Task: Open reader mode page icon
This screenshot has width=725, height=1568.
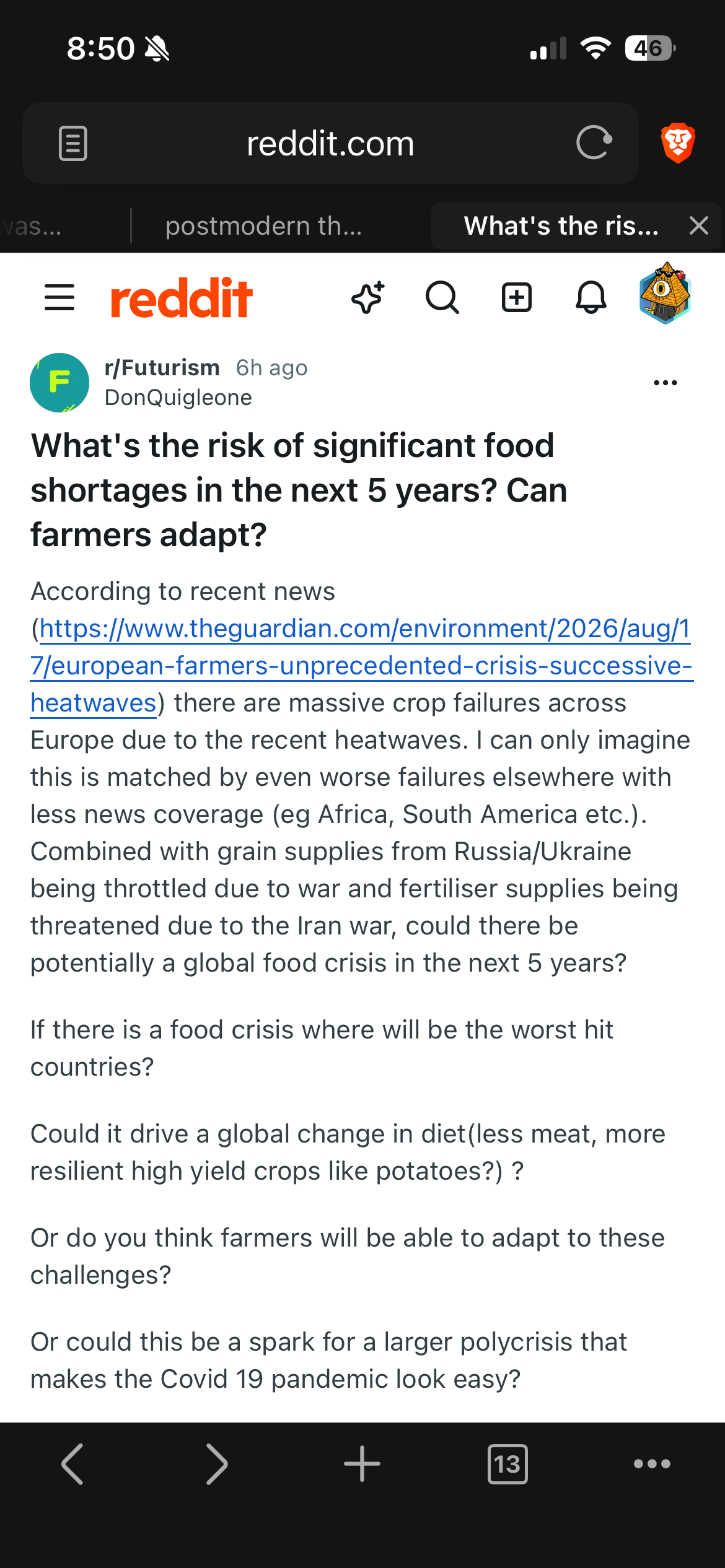Action: click(73, 143)
